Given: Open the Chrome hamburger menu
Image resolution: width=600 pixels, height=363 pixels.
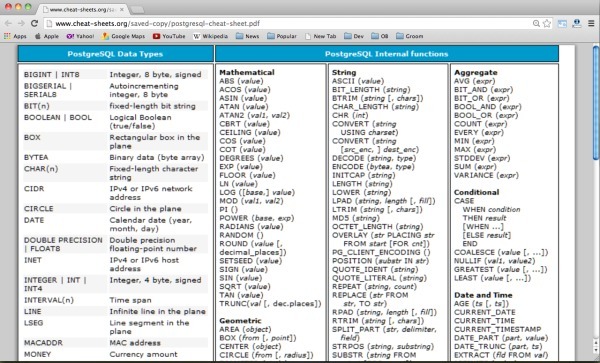Looking at the screenshot, I should tap(591, 23).
